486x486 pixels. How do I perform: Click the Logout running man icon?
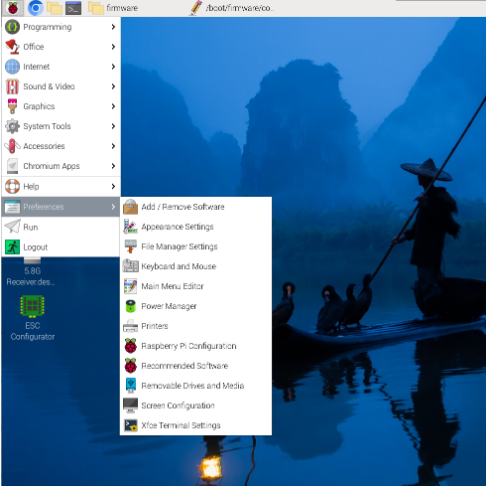pos(12,247)
